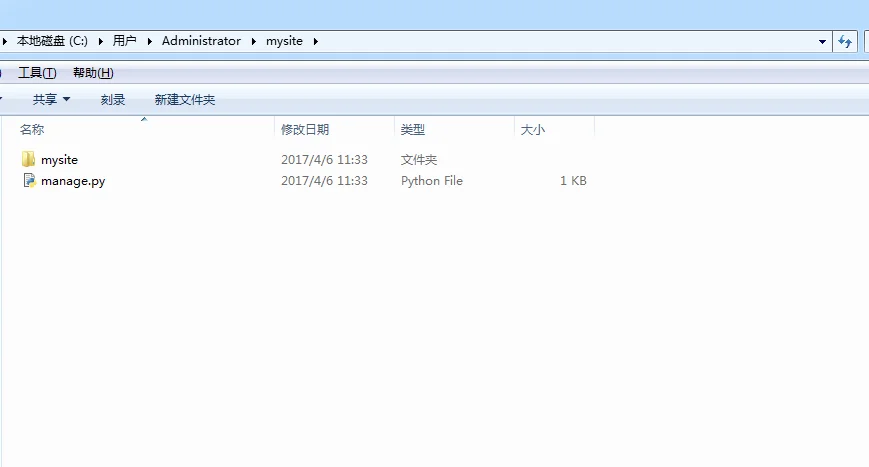Open the 共享 dropdown in toolbar
Image resolution: width=869 pixels, height=467 pixels.
(x=51, y=100)
